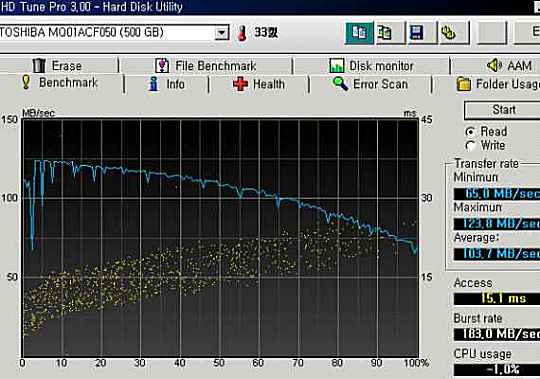
Task: Click the ms axis label on graph
Action: click(x=410, y=113)
